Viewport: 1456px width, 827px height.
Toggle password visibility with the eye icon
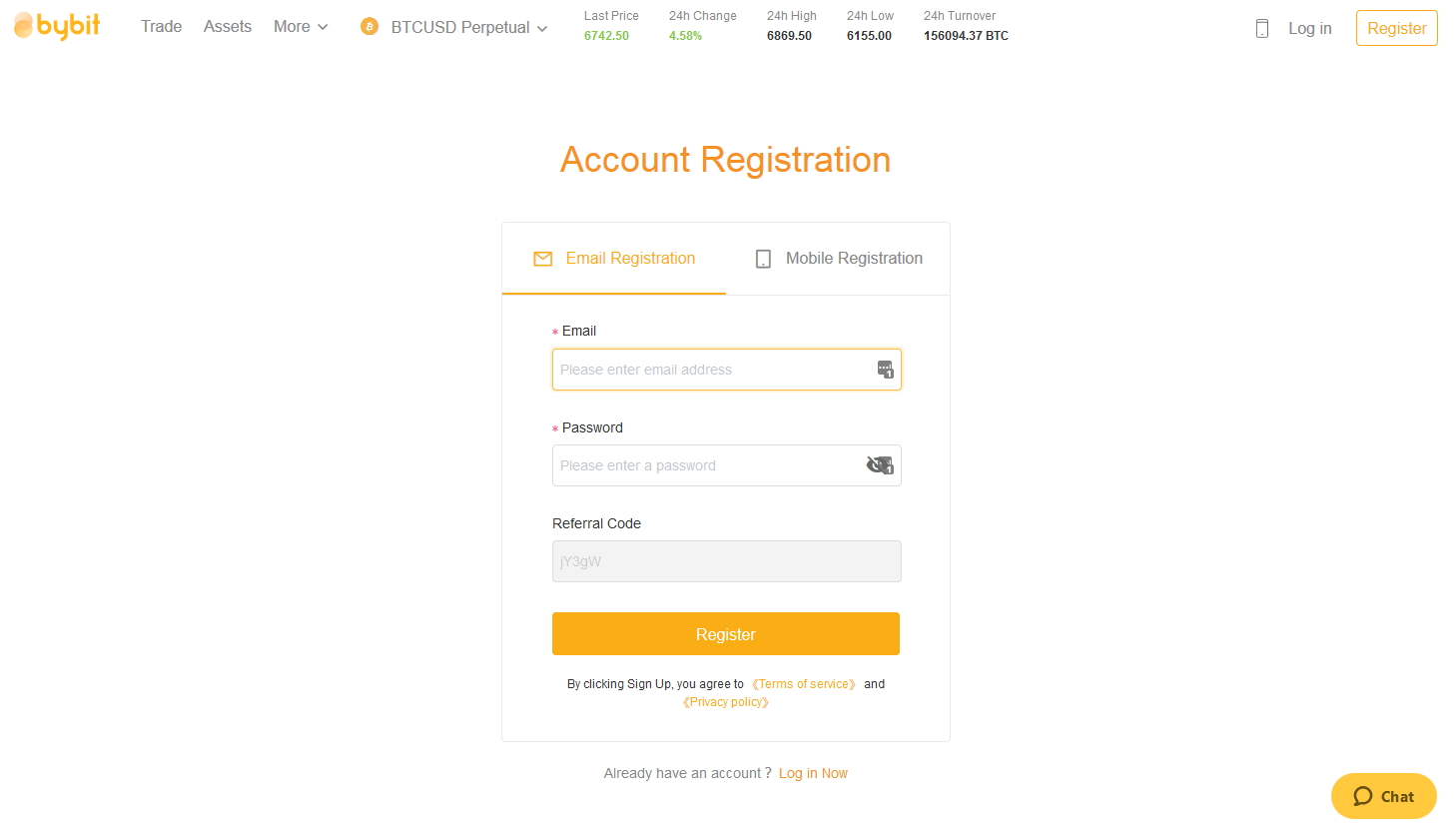coord(878,464)
